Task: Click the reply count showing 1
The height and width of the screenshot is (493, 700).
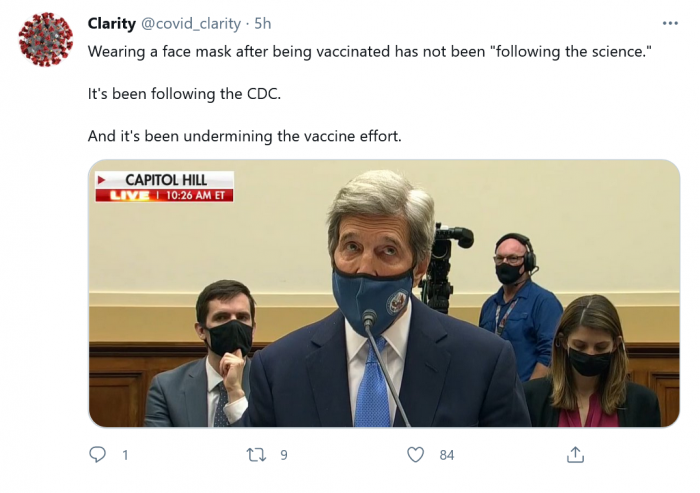Action: [125, 455]
